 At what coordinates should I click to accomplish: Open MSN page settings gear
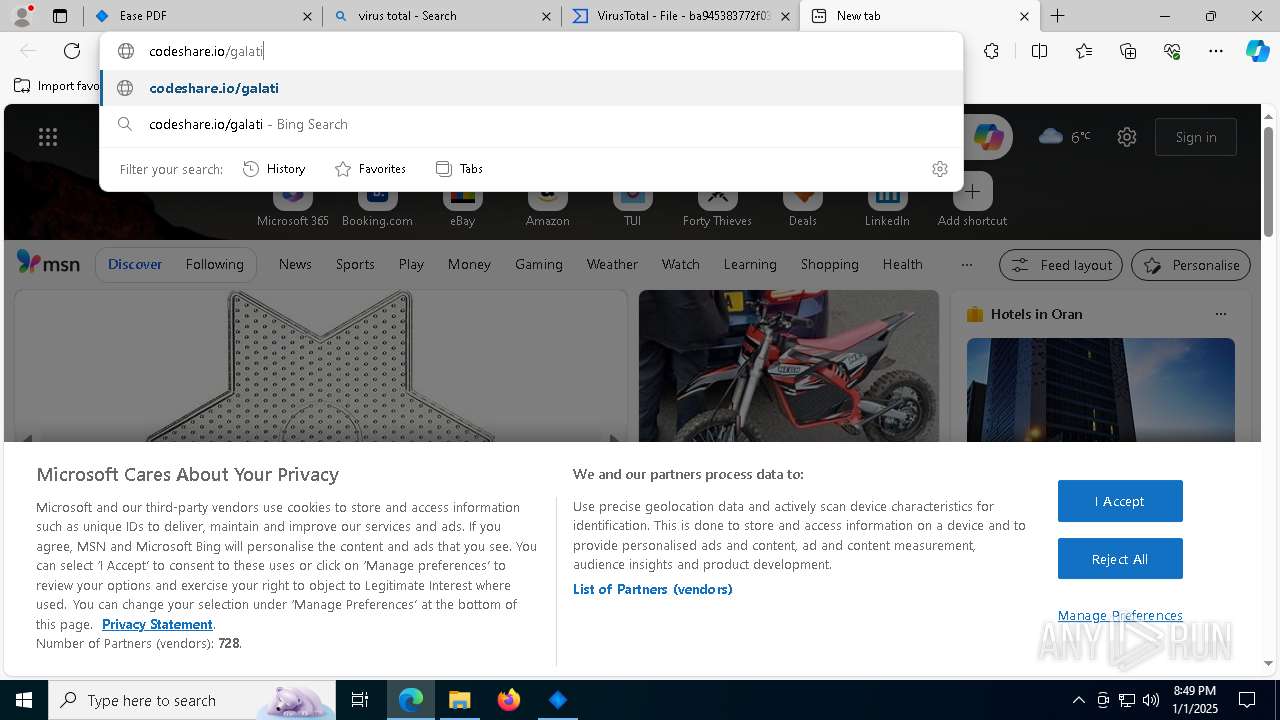coord(1127,137)
